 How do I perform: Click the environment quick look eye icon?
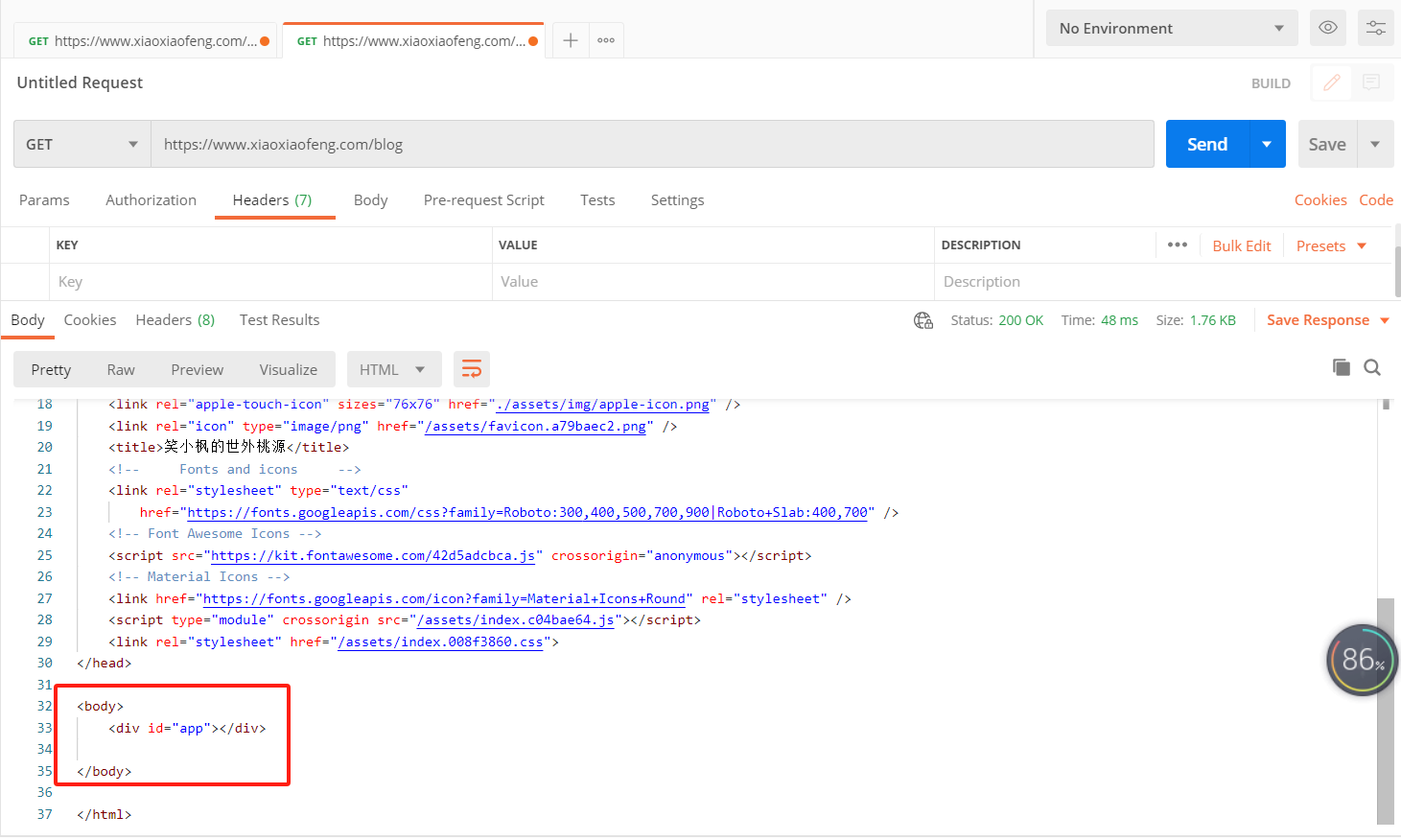tap(1328, 28)
